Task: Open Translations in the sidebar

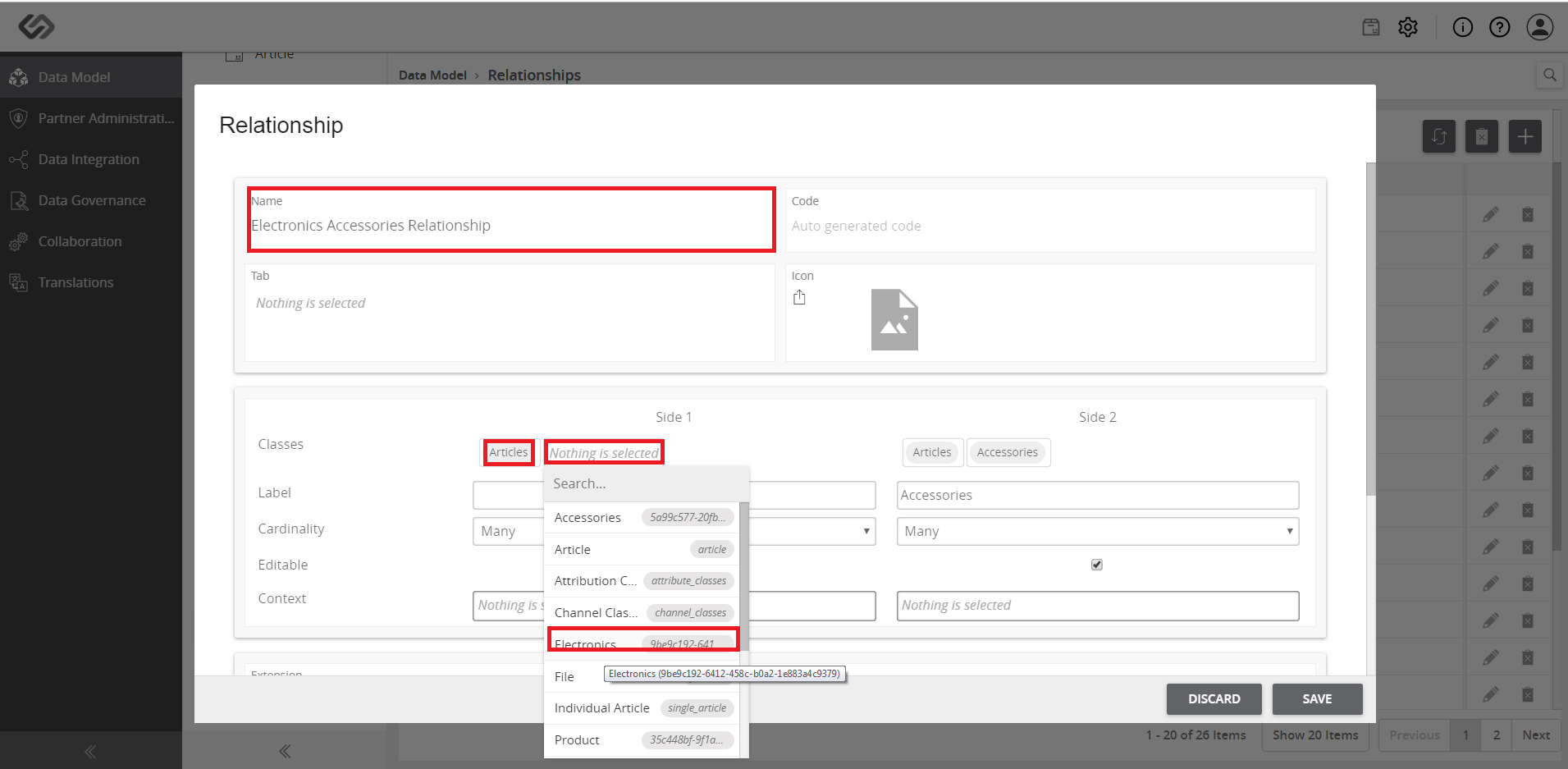Action: click(x=91, y=282)
